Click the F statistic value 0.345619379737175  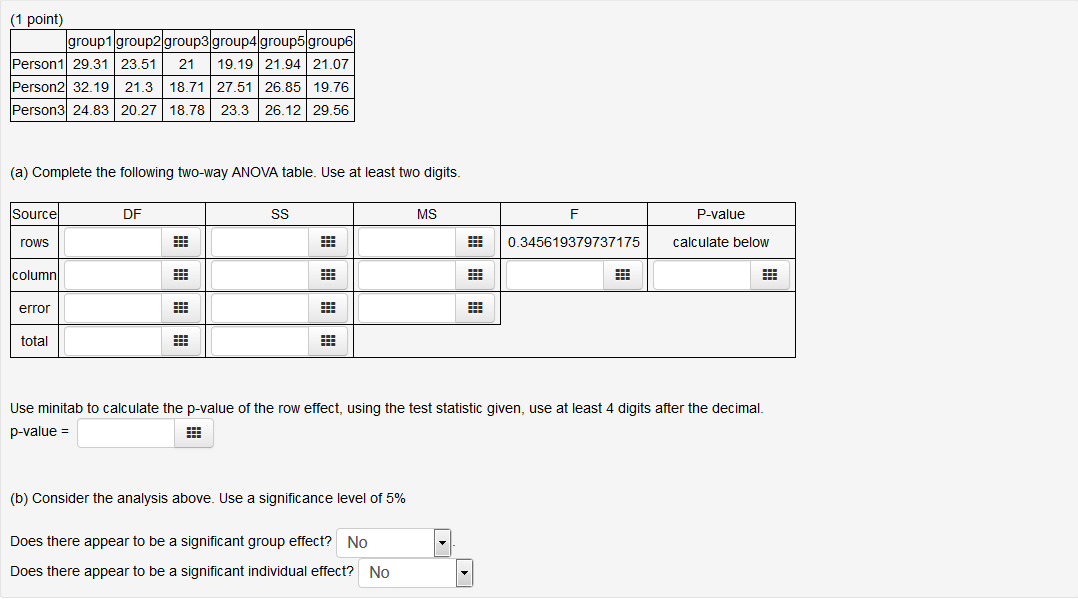click(573, 241)
